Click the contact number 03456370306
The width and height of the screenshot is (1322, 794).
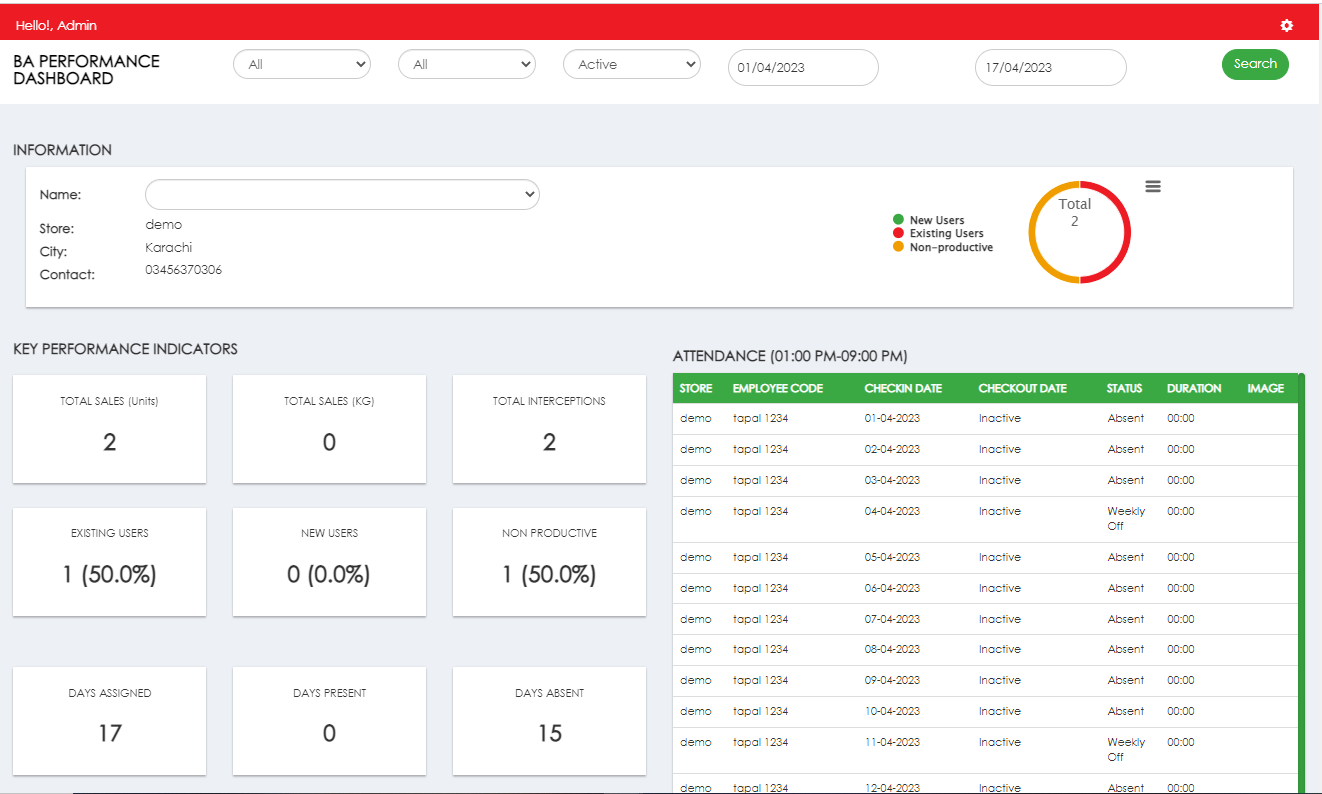pos(184,270)
